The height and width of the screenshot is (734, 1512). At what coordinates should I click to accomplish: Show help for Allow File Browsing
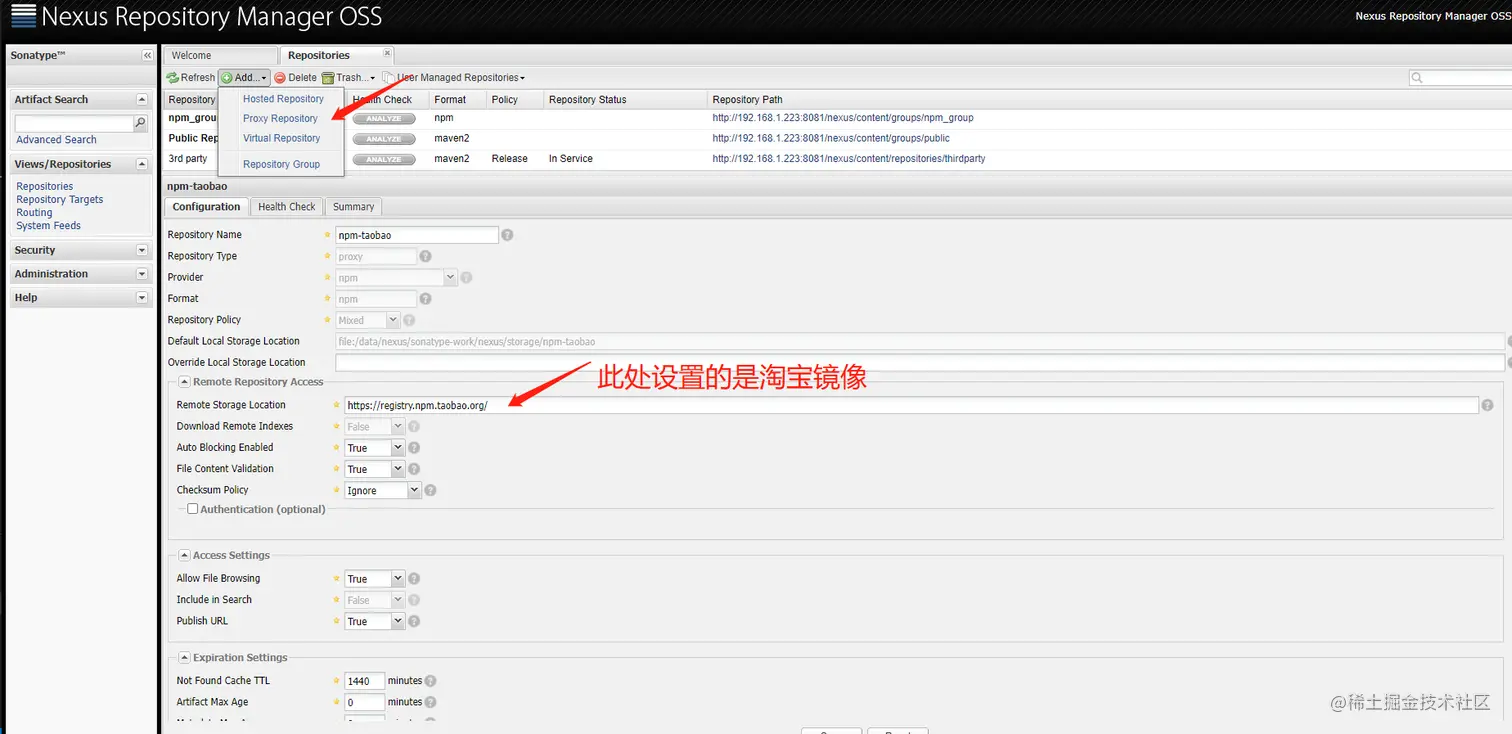[414, 579]
